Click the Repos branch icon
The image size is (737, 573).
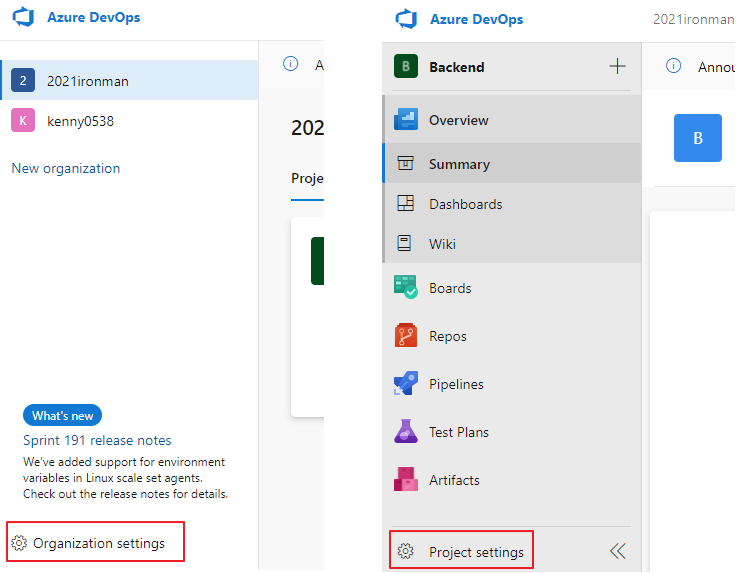pyautogui.click(x=406, y=335)
